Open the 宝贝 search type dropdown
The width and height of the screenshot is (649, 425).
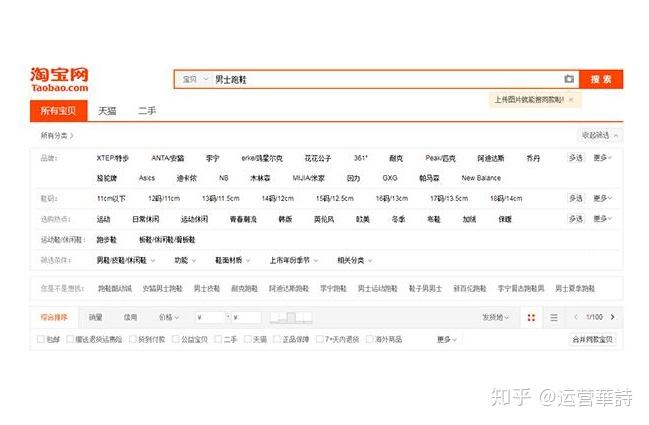(195, 79)
